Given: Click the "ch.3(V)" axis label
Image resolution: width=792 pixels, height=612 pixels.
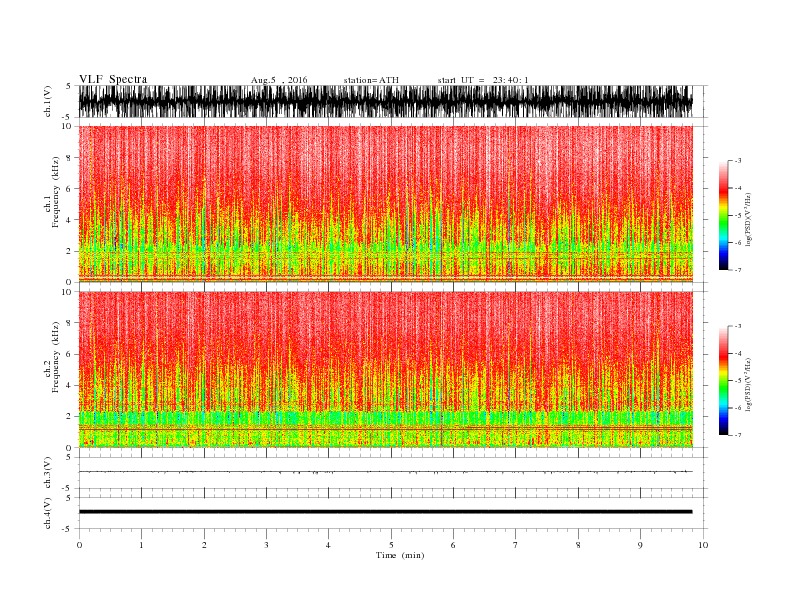Looking at the screenshot, I should [48, 473].
